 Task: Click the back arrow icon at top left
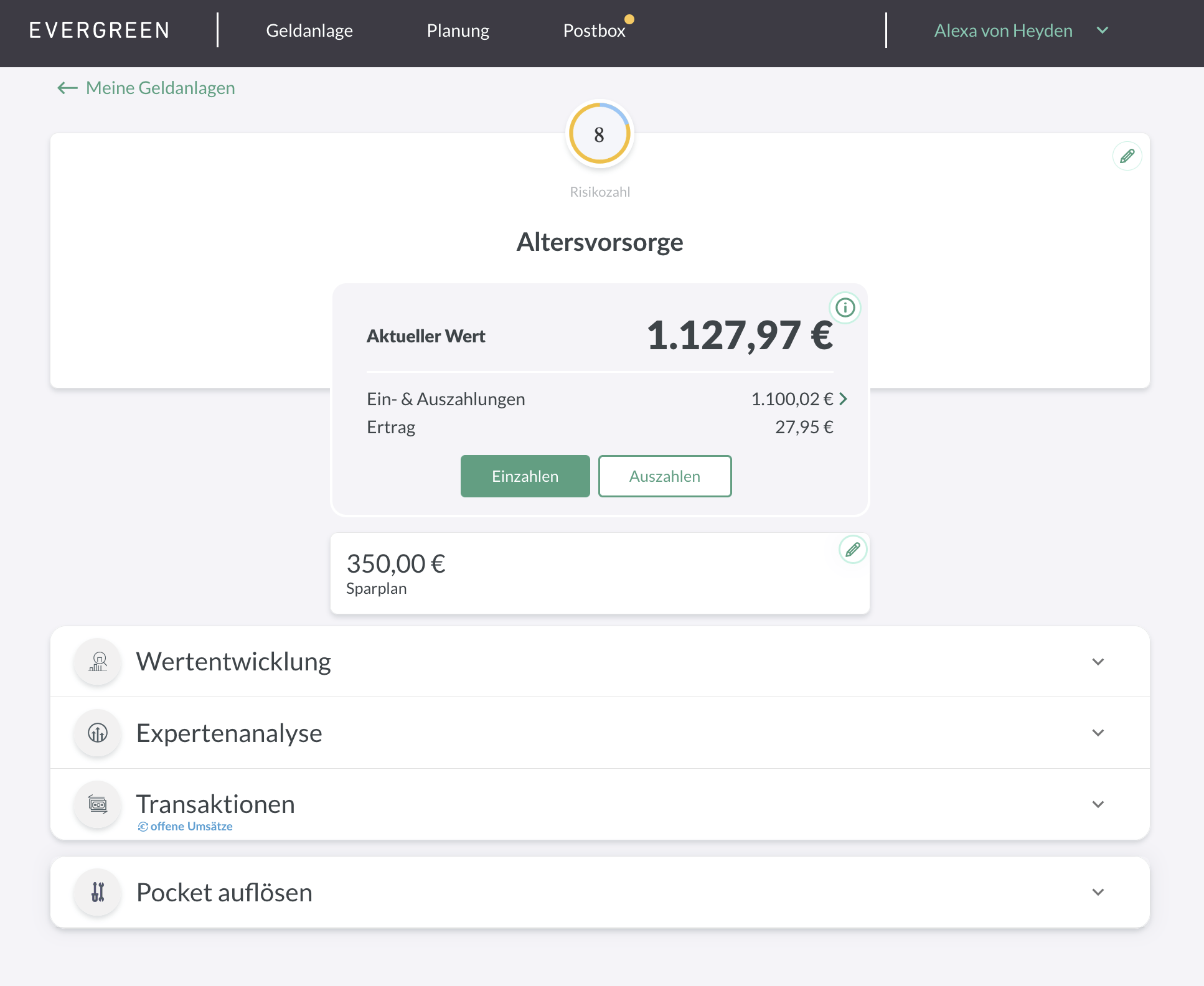[67, 88]
